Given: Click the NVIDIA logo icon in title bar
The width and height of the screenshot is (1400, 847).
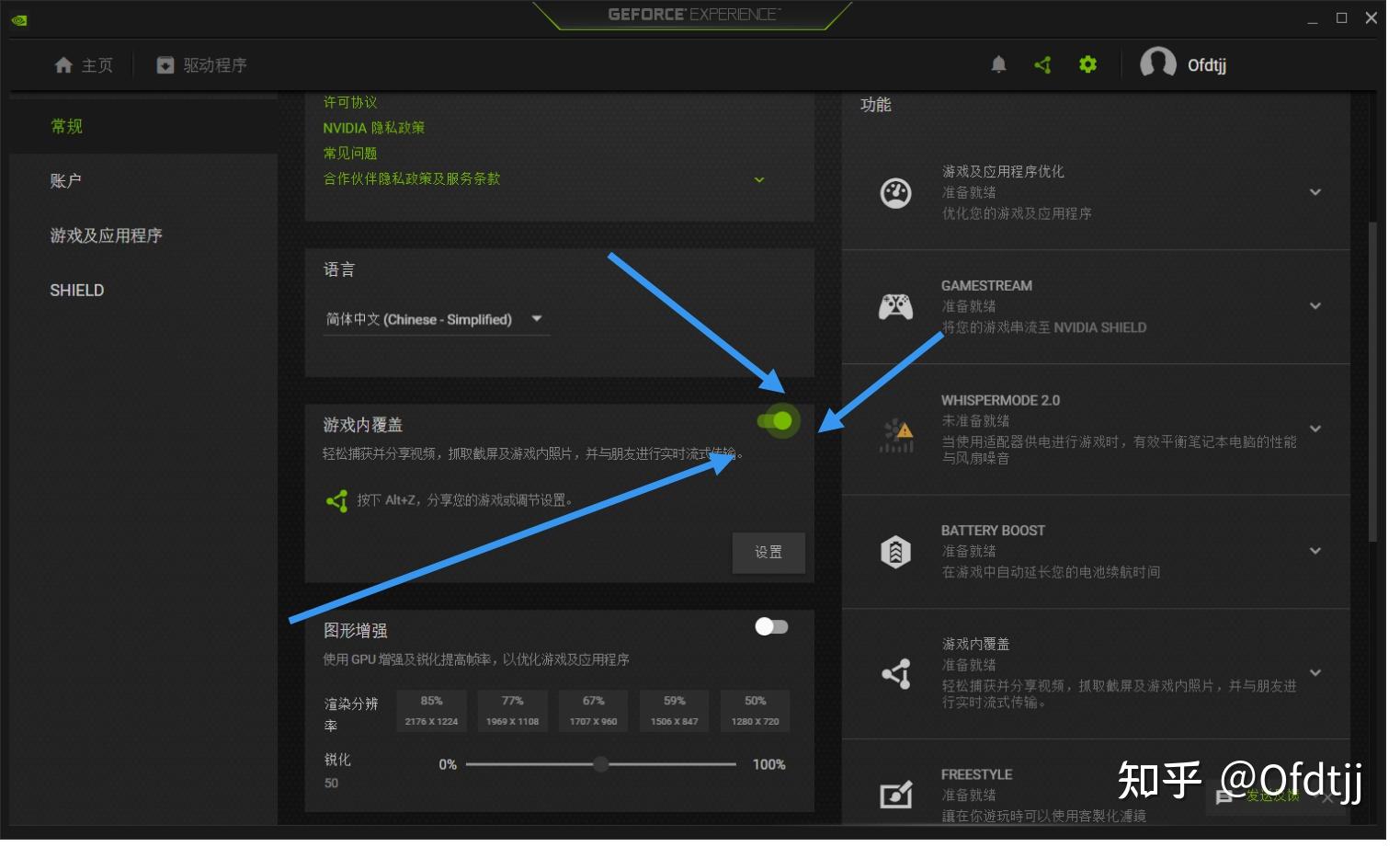Looking at the screenshot, I should 19,19.
